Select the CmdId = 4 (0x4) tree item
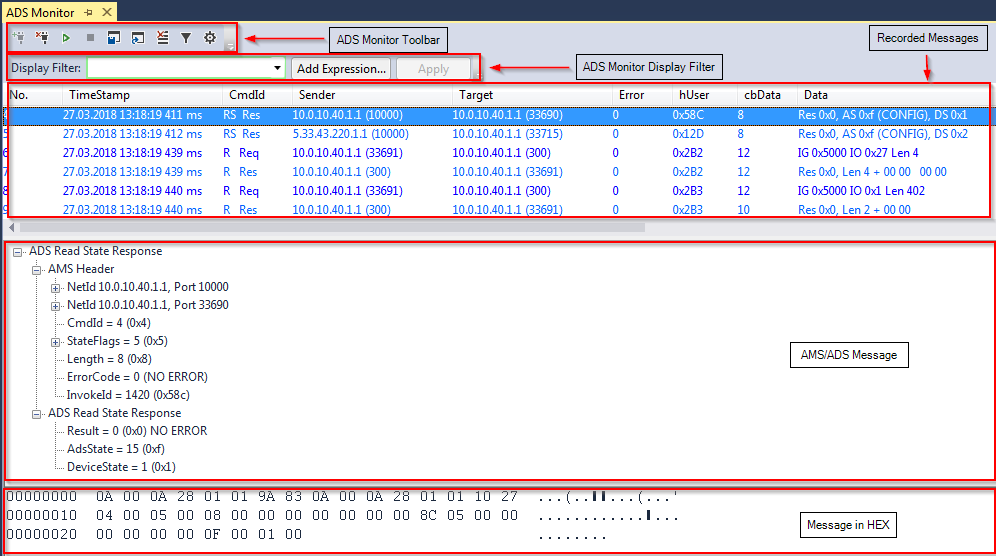This screenshot has height=556, width=996. coord(109,323)
